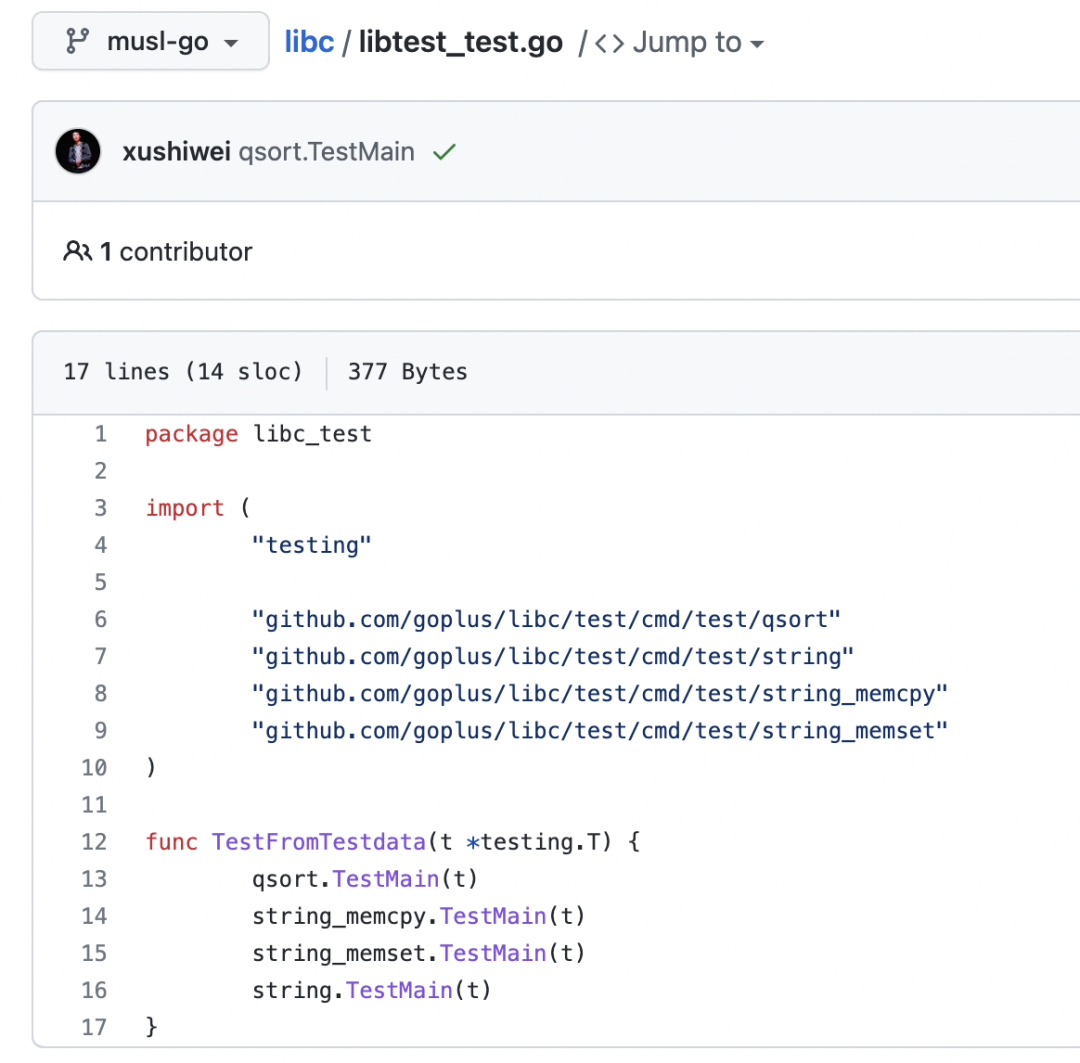Image resolution: width=1080 pixels, height=1063 pixels.
Task: Click the git branch icon
Action: [77, 41]
